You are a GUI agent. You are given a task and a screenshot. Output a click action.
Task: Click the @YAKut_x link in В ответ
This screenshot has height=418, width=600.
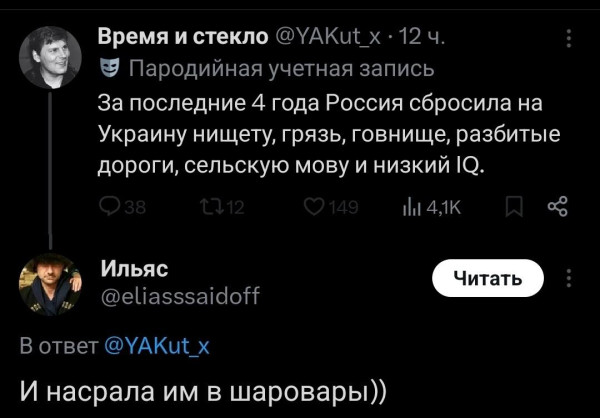[x=159, y=346]
